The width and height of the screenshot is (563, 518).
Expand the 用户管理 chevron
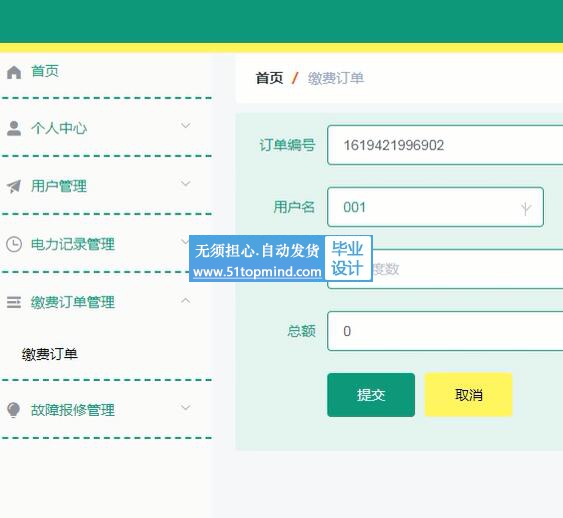(x=186, y=183)
